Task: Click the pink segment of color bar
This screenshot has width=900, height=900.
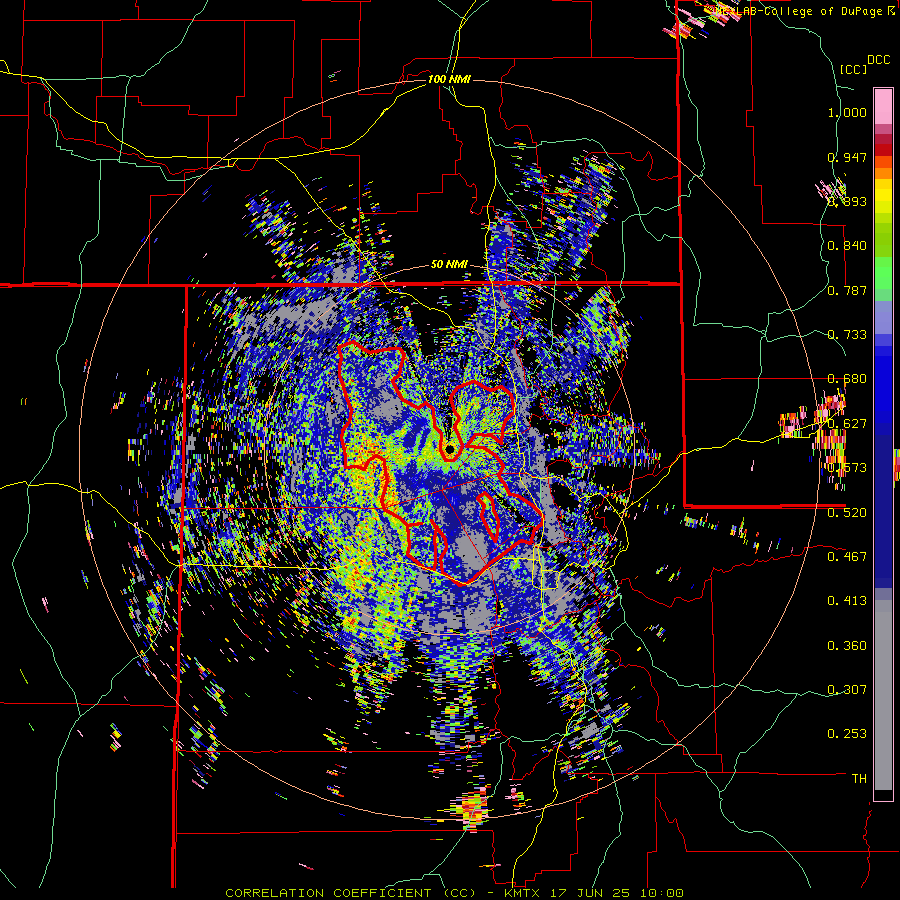Action: [x=883, y=106]
